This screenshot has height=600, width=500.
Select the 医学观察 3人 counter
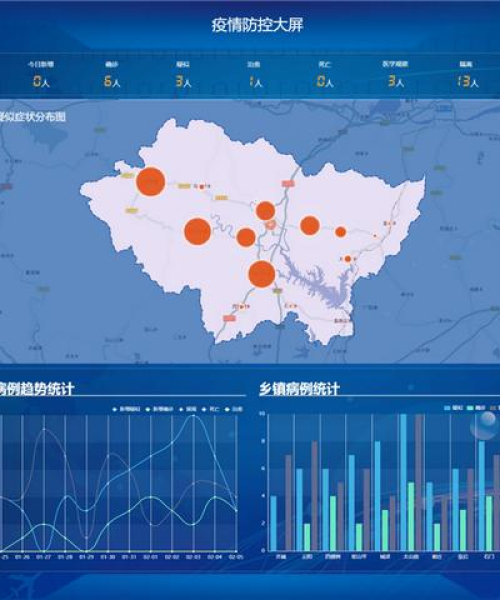click(x=396, y=74)
